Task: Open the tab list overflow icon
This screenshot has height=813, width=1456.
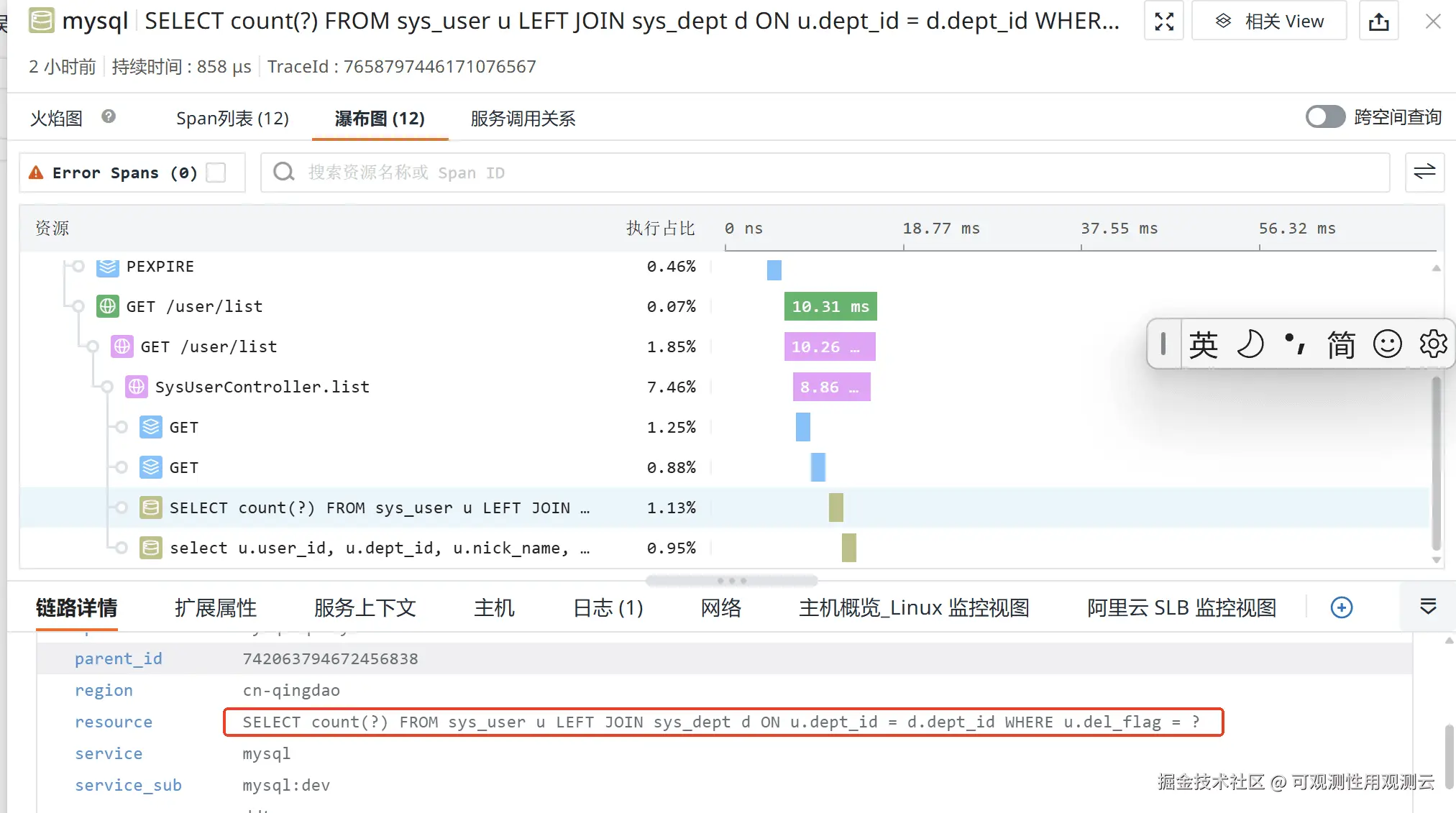Action: (x=1428, y=607)
